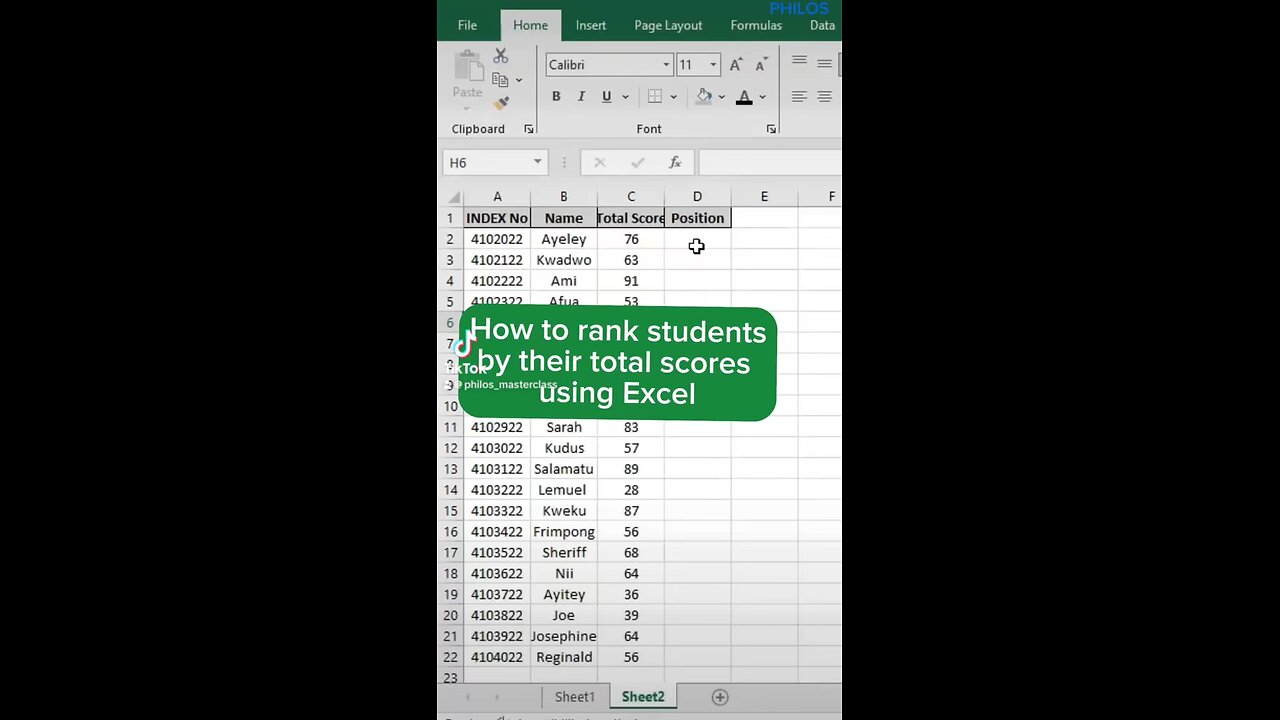Select Lemuel's score 28 cell
The width and height of the screenshot is (1280, 720).
pyautogui.click(x=631, y=490)
